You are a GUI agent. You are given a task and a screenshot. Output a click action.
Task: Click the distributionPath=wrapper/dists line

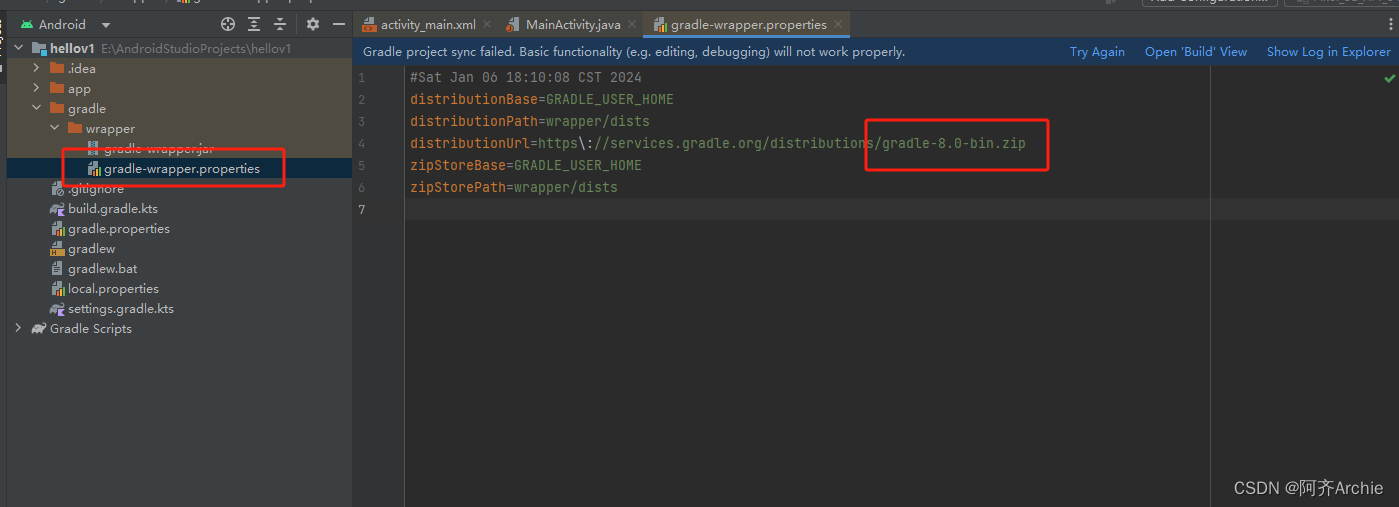pyautogui.click(x=530, y=121)
